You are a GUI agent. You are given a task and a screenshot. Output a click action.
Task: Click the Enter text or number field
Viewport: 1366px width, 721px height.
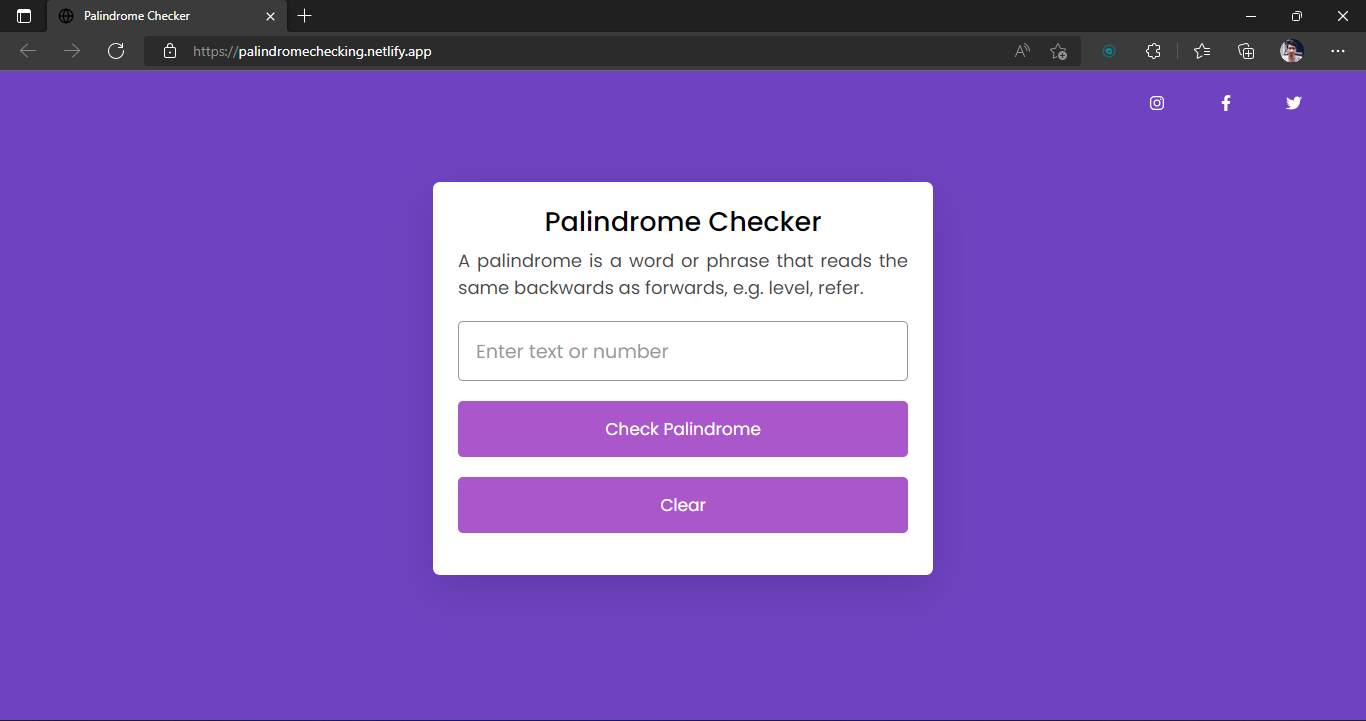coord(683,351)
